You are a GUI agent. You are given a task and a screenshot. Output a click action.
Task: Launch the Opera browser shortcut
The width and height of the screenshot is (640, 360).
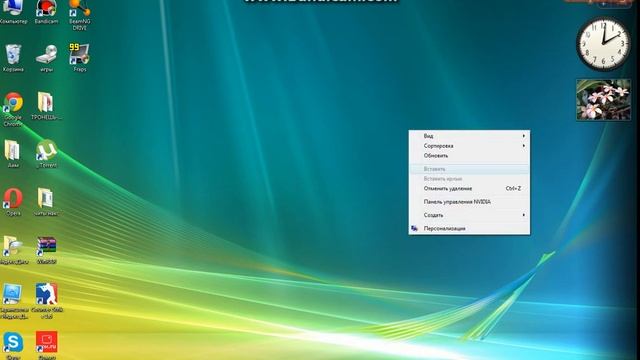pyautogui.click(x=13, y=202)
